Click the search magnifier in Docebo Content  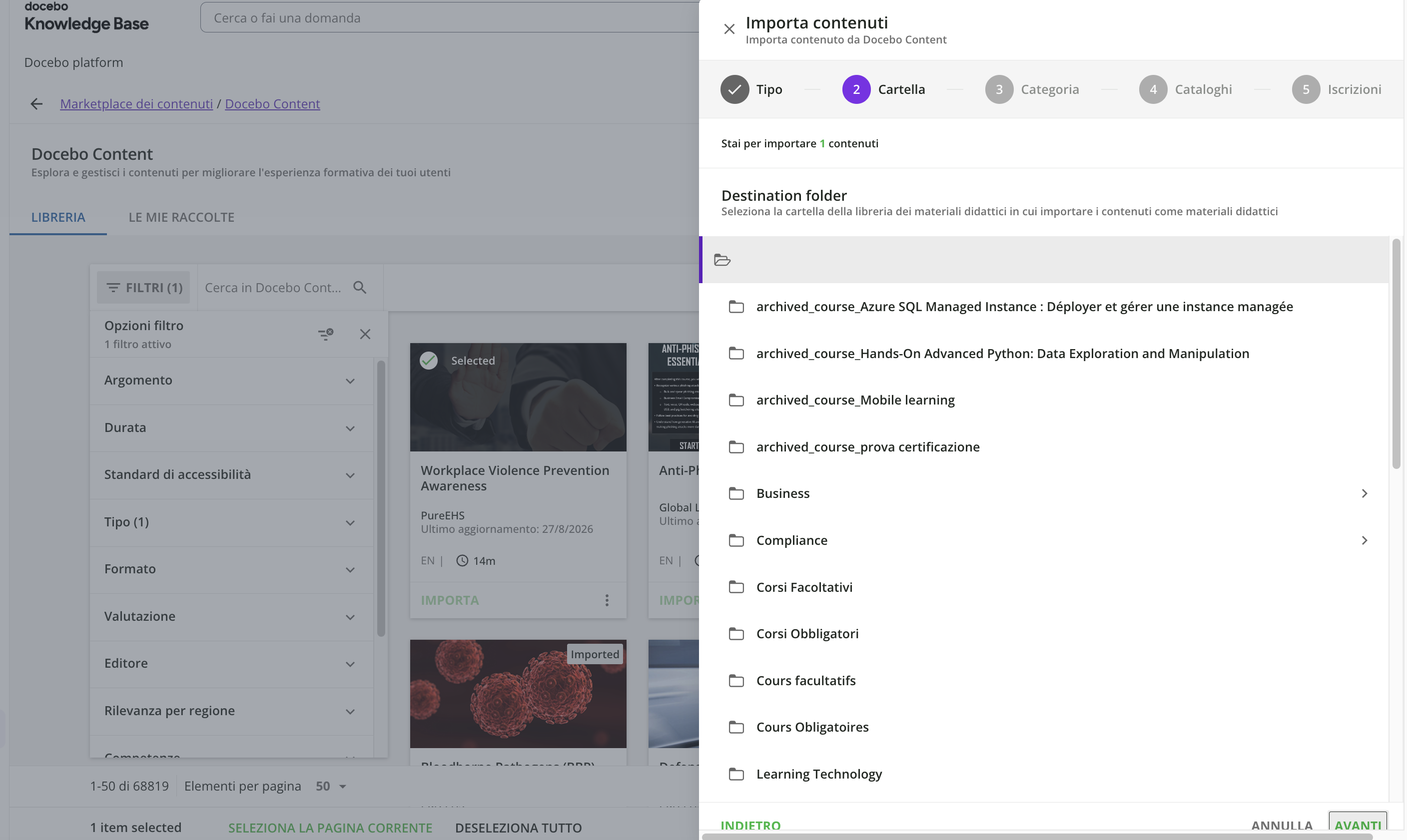tap(360, 288)
